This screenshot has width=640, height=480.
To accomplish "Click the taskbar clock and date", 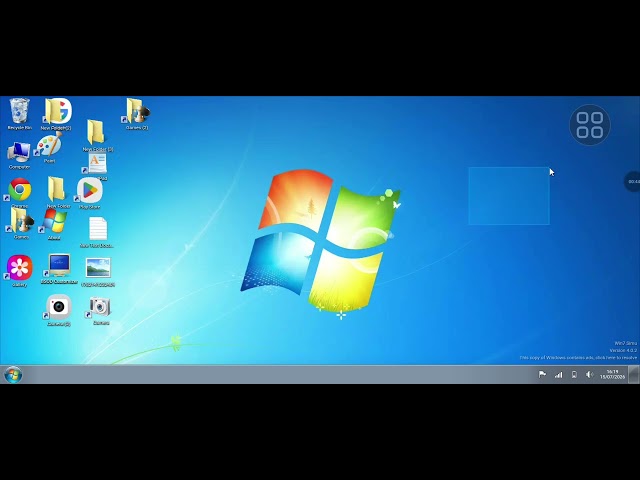I will coord(612,374).
